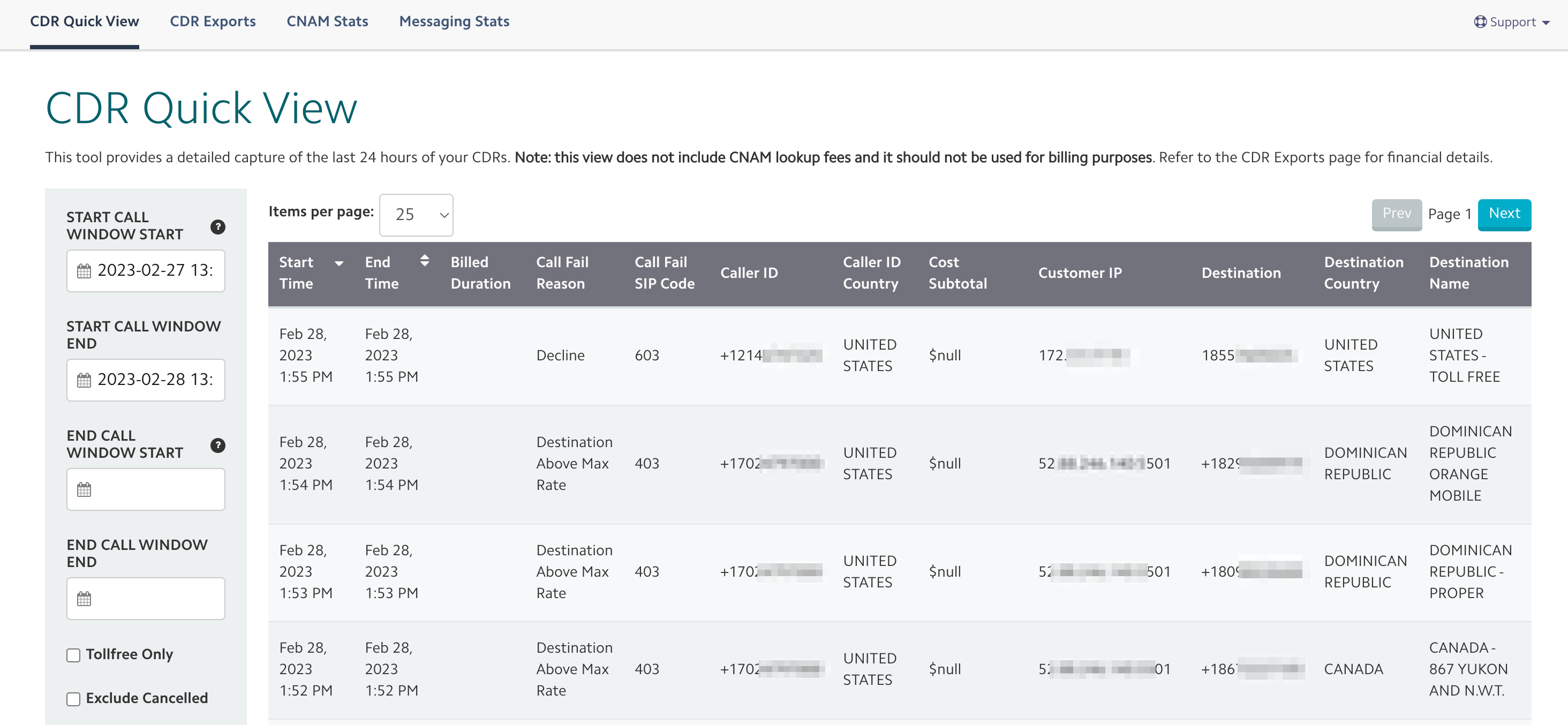
Task: Edit the Start Call Window End date field
Action: click(x=146, y=380)
